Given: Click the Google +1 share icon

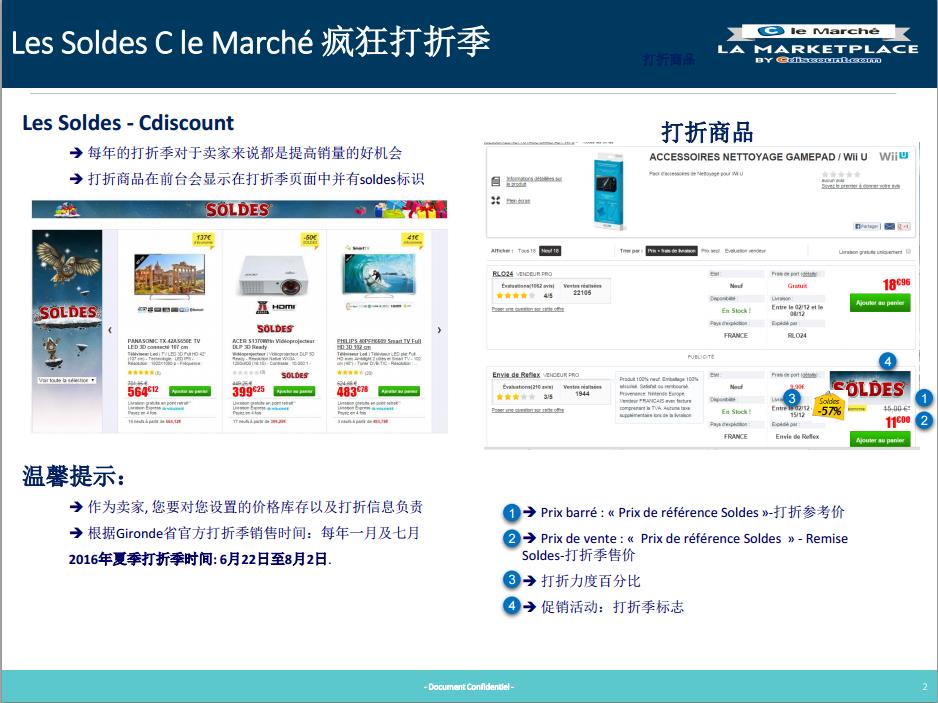Looking at the screenshot, I should (903, 226).
